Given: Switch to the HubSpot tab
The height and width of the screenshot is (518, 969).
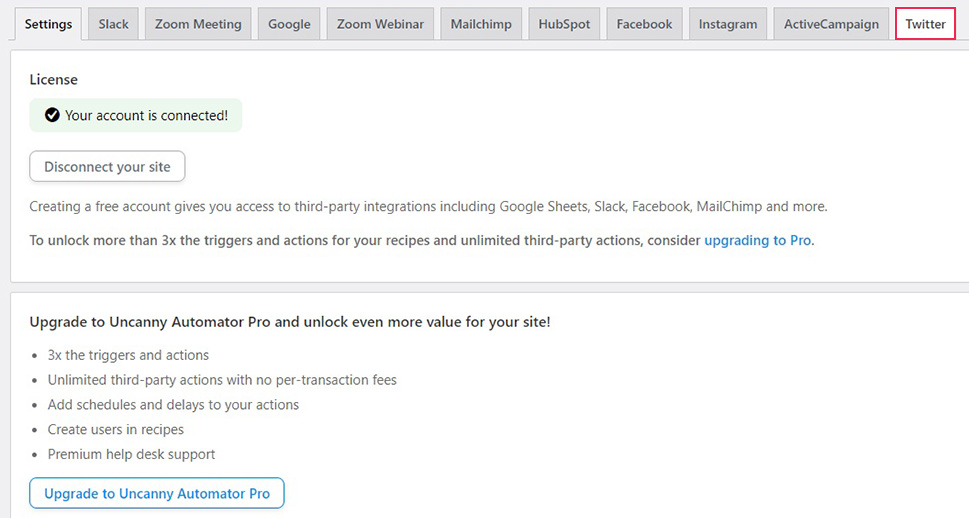Looking at the screenshot, I should (x=564, y=24).
